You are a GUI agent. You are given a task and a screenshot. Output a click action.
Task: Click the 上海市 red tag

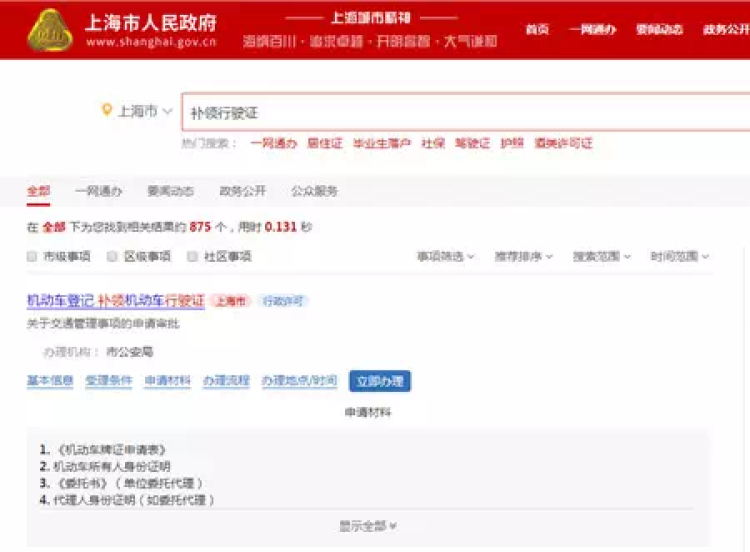point(231,301)
